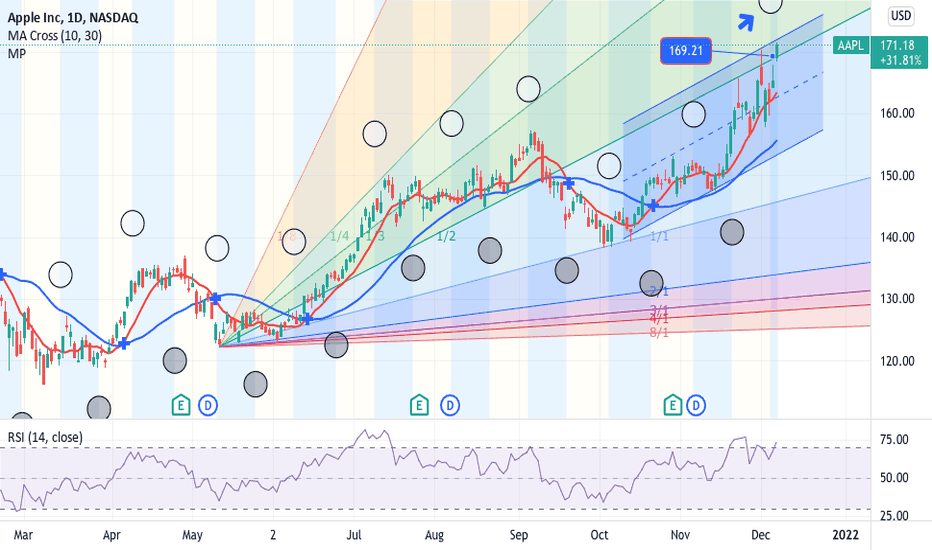Select the MA cross marker in late September
The width and height of the screenshot is (932, 550).
pos(568,183)
